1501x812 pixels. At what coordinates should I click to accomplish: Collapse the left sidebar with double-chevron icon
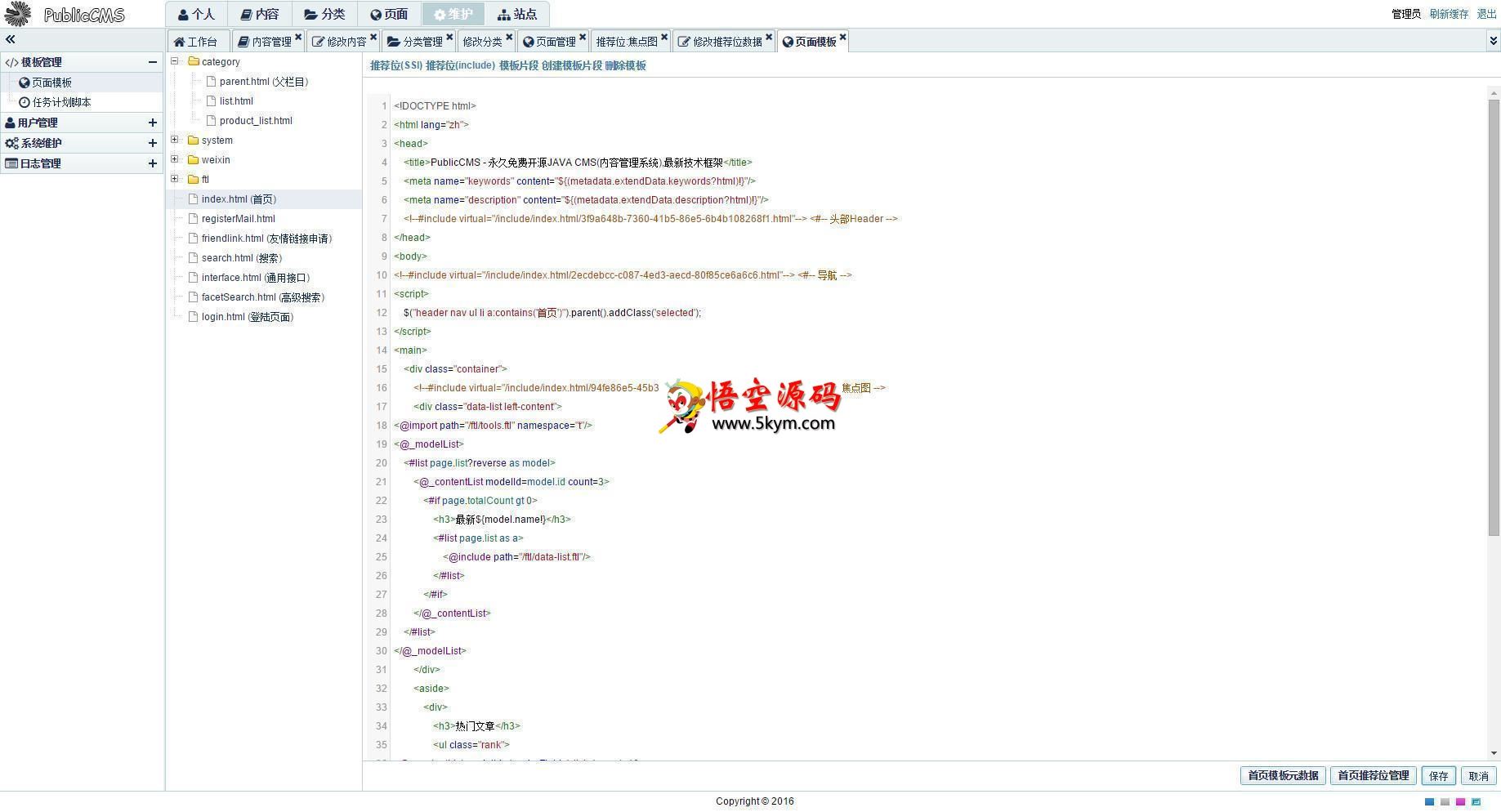coord(10,39)
